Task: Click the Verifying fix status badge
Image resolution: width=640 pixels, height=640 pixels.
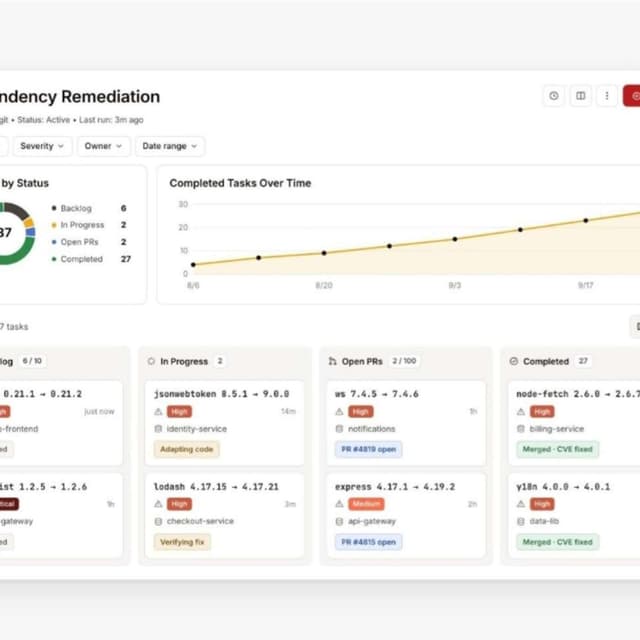Action: (182, 542)
